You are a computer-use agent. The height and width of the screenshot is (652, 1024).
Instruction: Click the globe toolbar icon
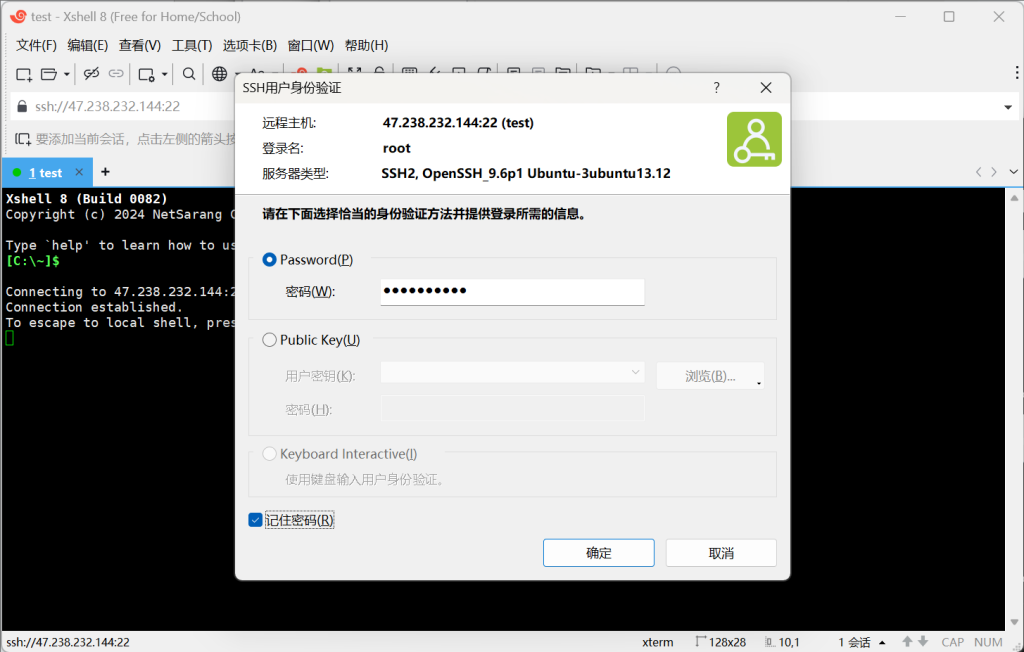219,74
